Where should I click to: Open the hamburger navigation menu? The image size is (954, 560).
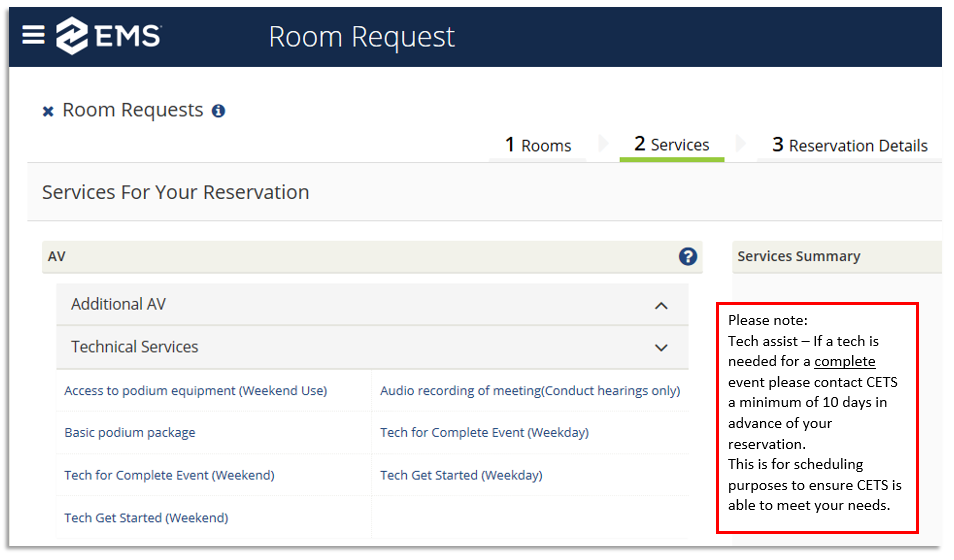[x=33, y=36]
